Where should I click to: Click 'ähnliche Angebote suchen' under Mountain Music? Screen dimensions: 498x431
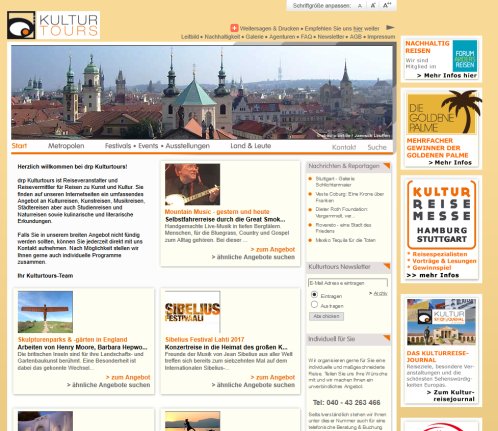point(253,257)
